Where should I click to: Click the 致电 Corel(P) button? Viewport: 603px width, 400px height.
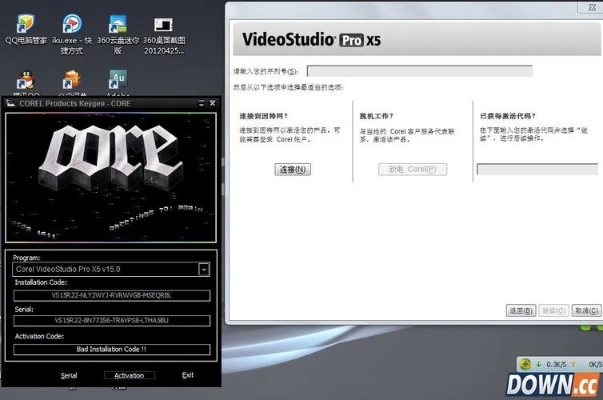(x=412, y=170)
